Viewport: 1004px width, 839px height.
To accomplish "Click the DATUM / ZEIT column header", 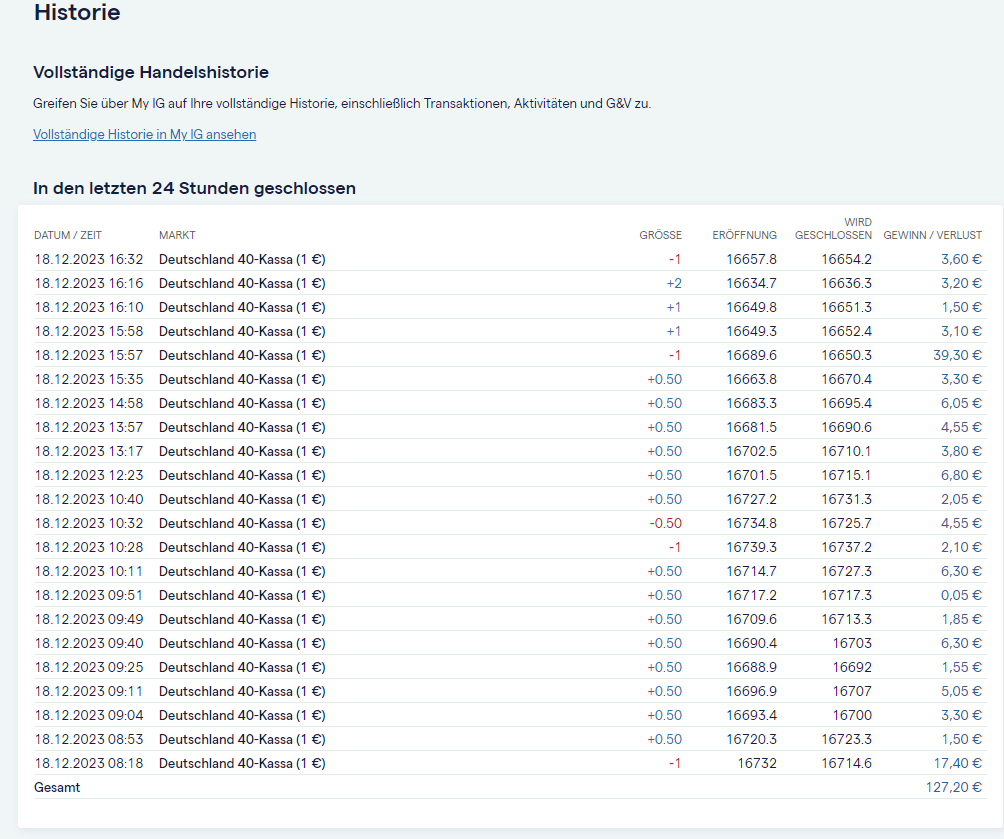I will coord(68,235).
